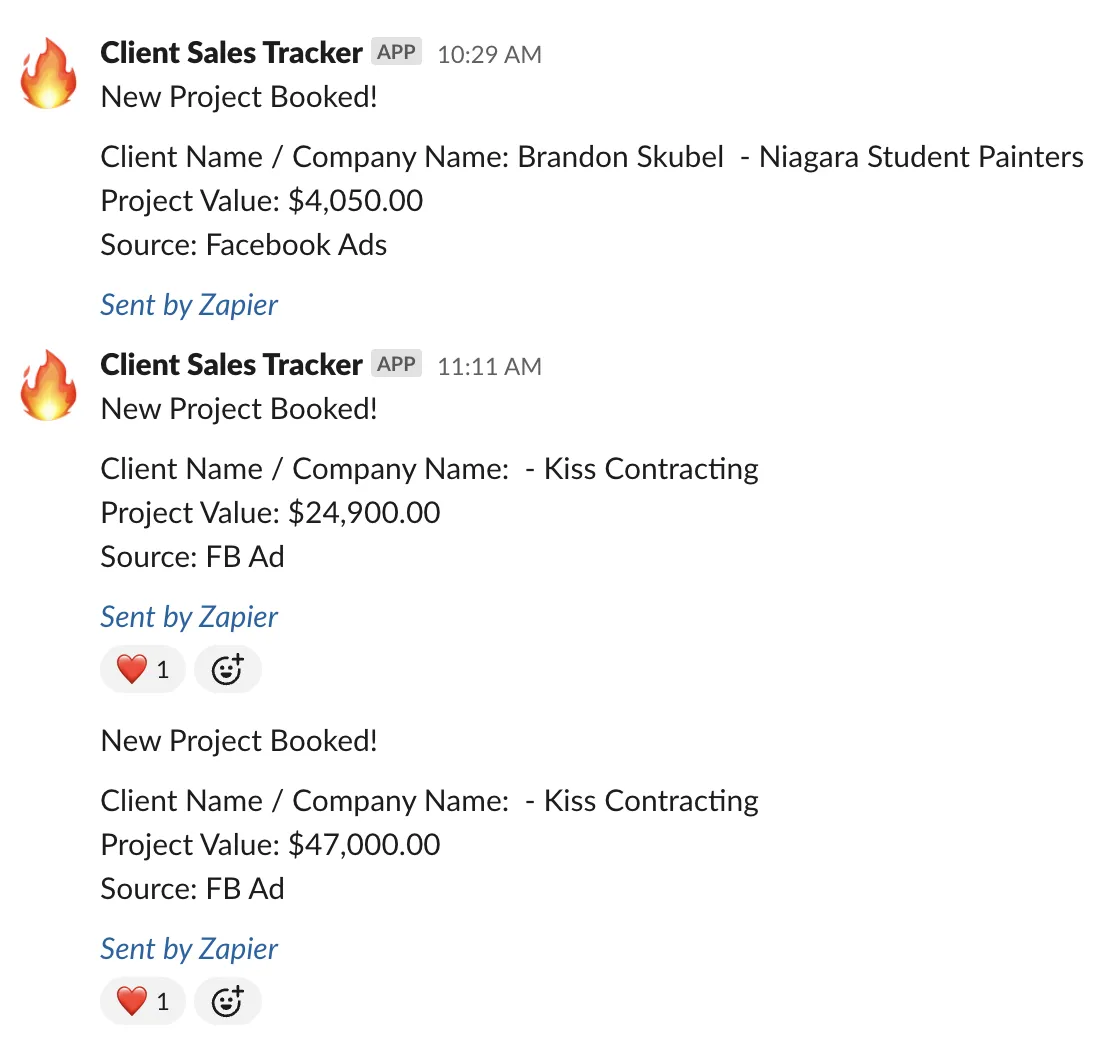Follow Sent by Zapier link under $47,000.00 message

189,949
